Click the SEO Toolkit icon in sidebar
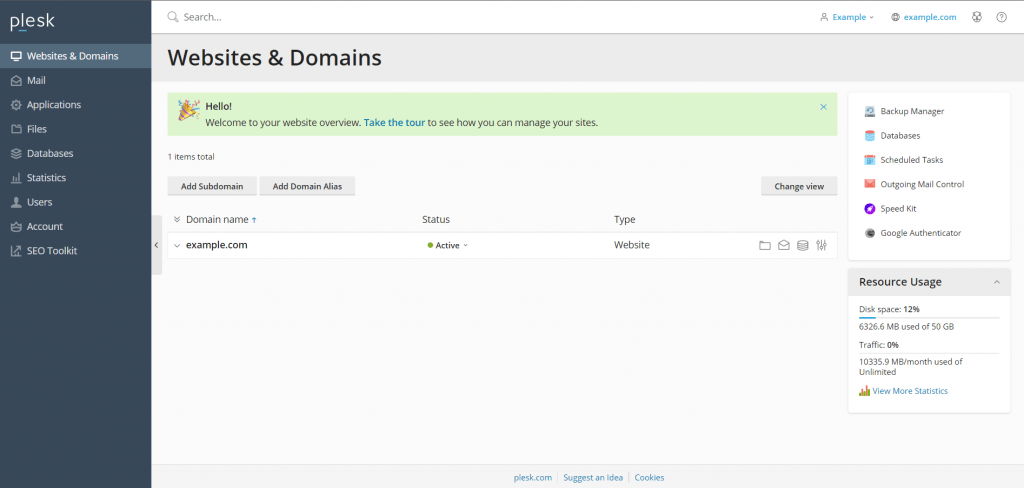The width and height of the screenshot is (1024, 488). [x=16, y=251]
